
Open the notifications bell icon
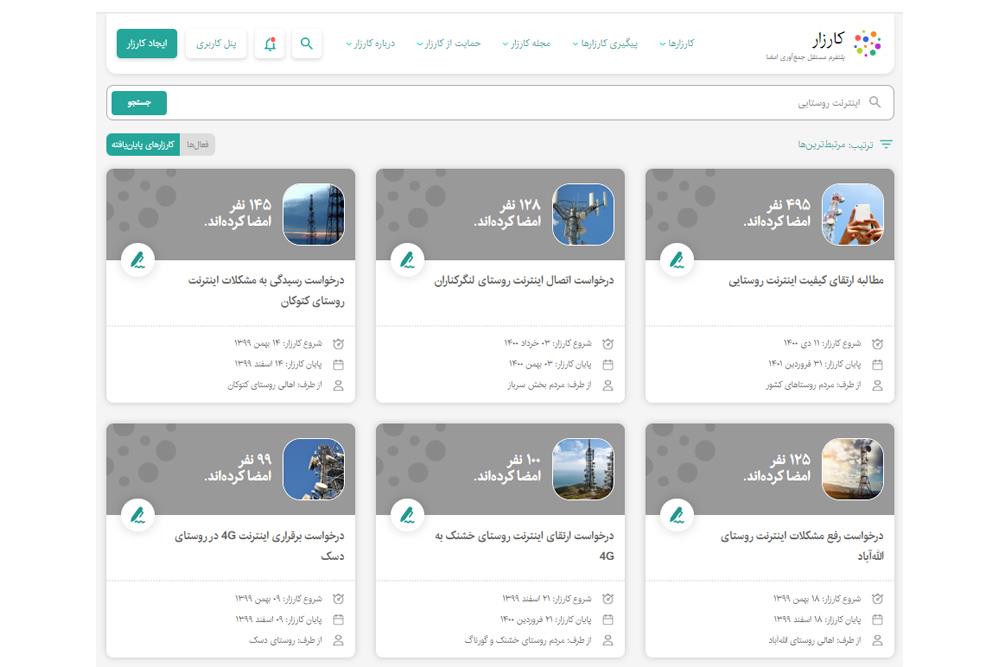pyautogui.click(x=270, y=44)
